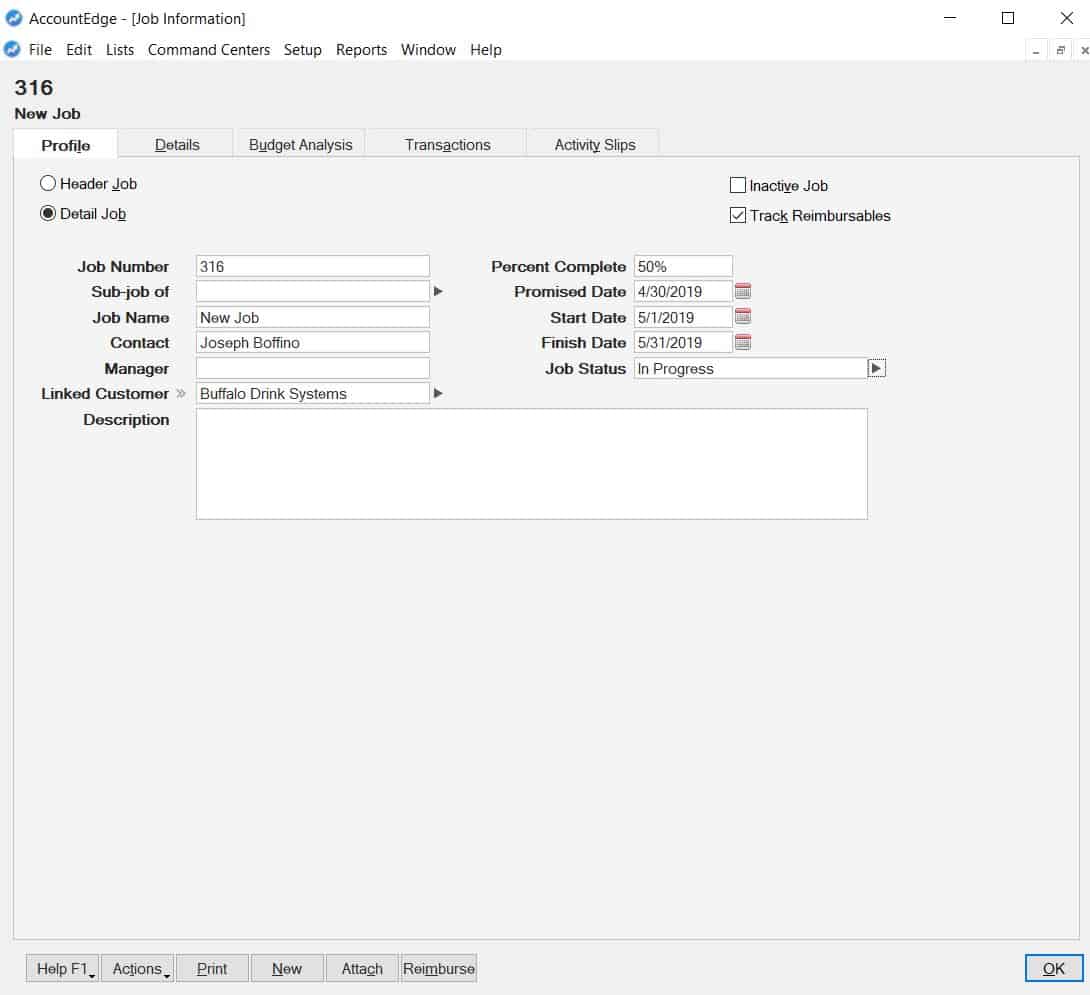1090x995 pixels.
Task: Click into the Job Number field
Action: click(313, 266)
